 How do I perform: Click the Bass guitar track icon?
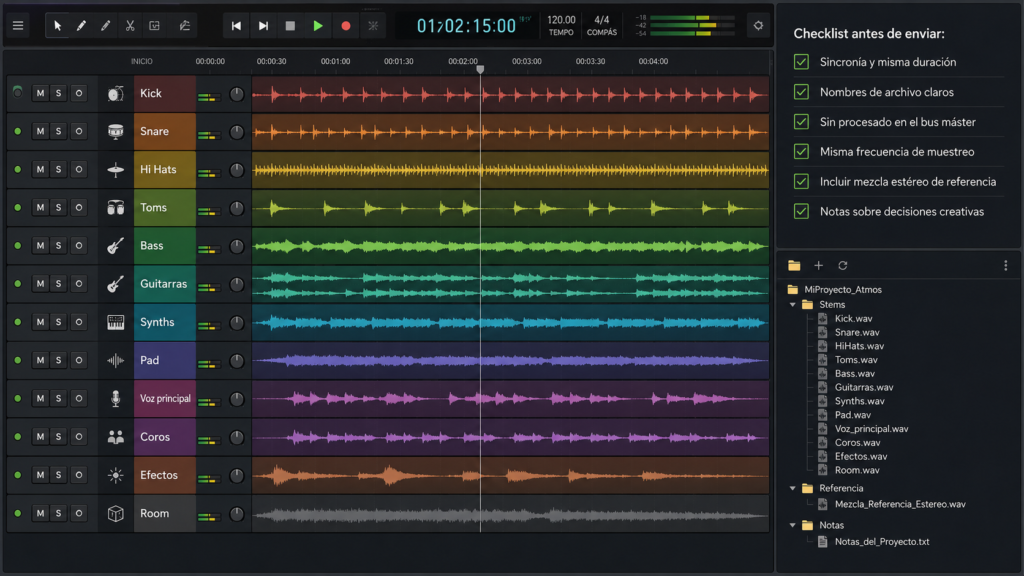click(x=116, y=246)
